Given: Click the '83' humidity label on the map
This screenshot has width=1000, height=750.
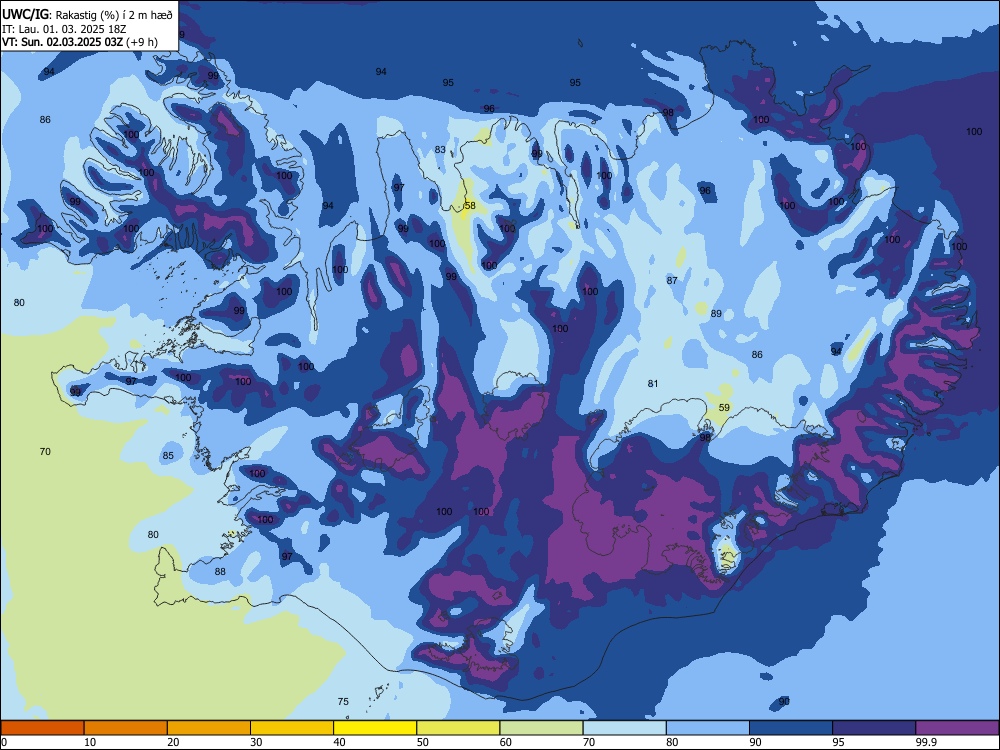Looking at the screenshot, I should [x=440, y=150].
